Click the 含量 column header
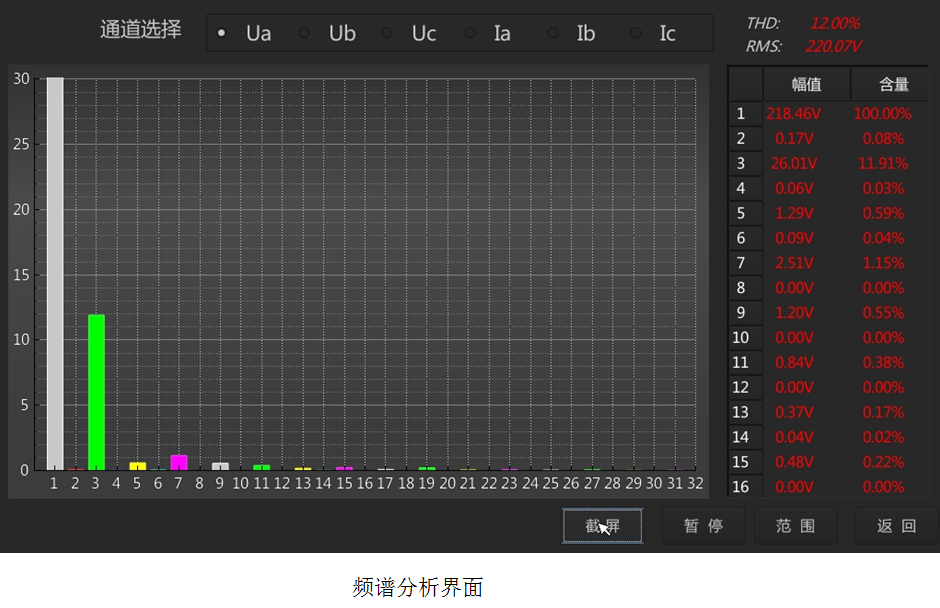The height and width of the screenshot is (608, 940). click(893, 85)
